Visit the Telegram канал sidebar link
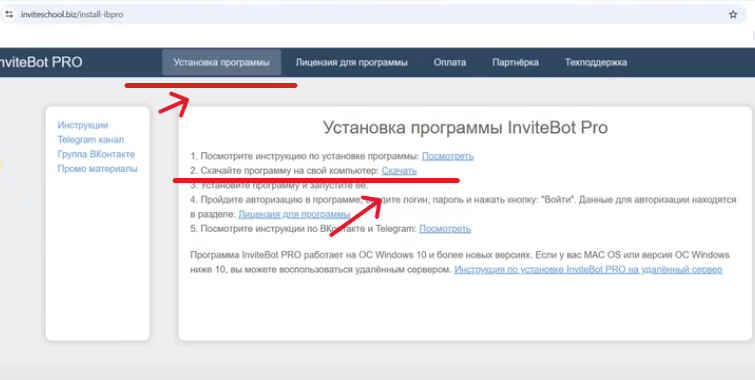Viewport: 755px width, 380px height. pos(91,140)
